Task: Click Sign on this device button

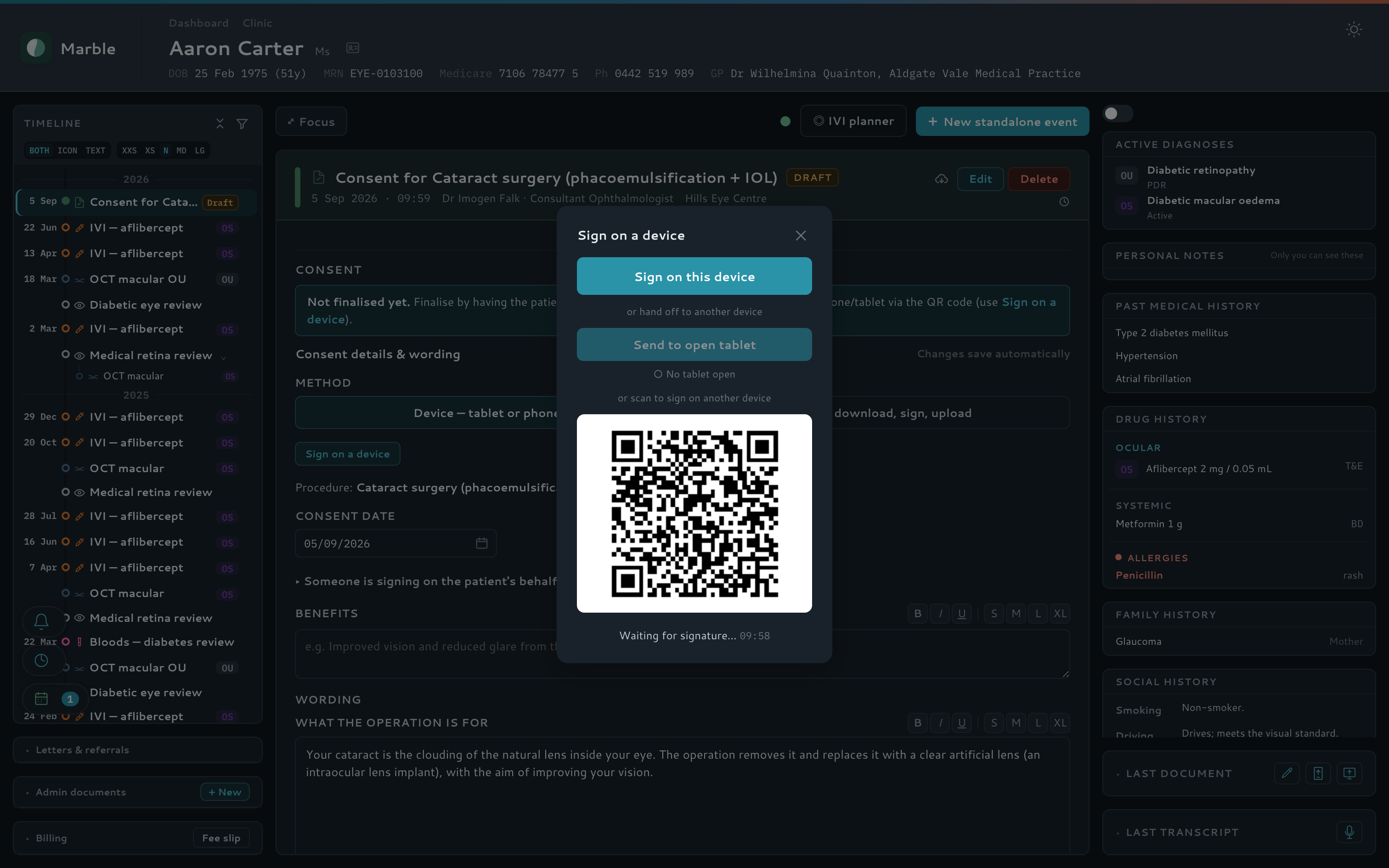Action: click(x=694, y=276)
